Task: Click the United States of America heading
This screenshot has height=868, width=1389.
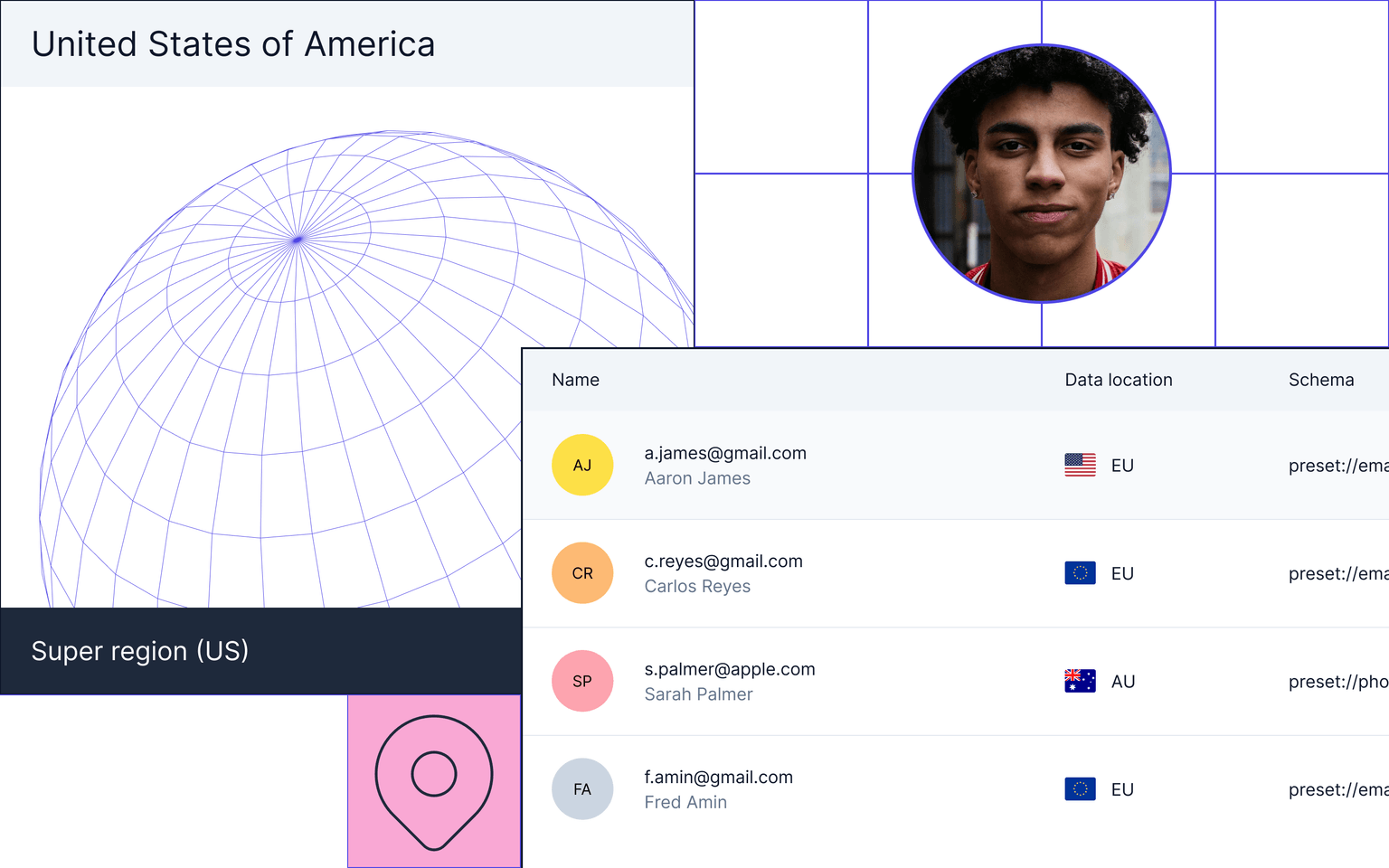Action: click(233, 44)
